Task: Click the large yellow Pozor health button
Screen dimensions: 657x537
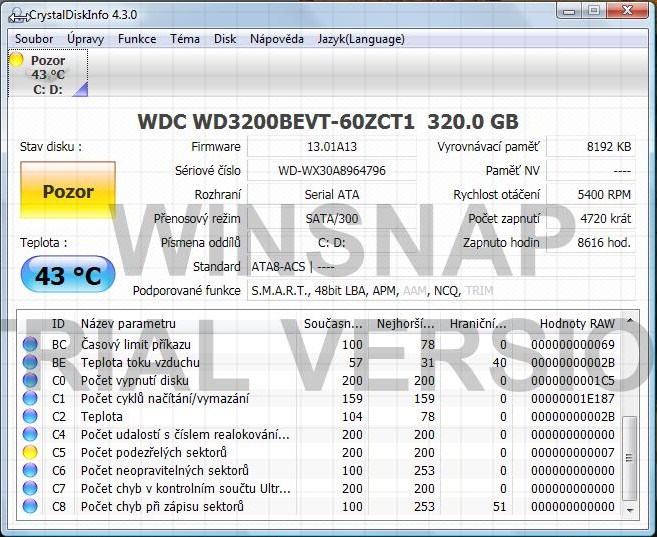Action: point(68,191)
